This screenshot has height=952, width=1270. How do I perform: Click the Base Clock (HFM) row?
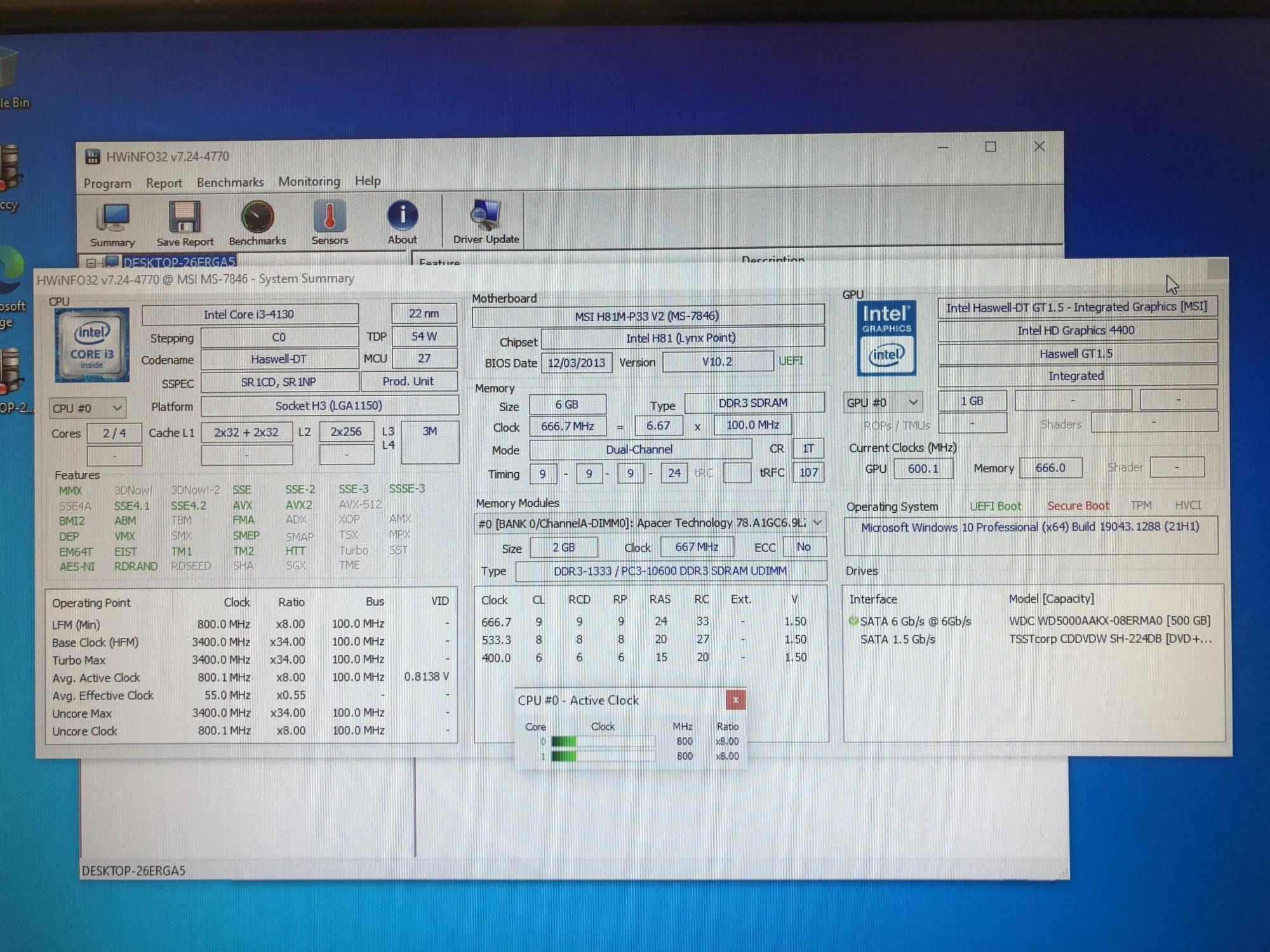(251, 642)
